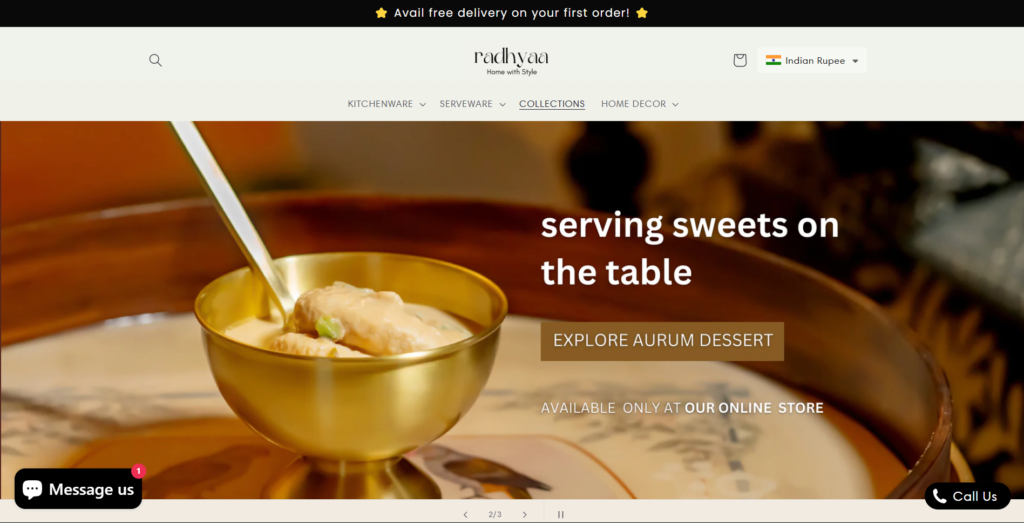This screenshot has height=523, width=1024.
Task: Click the red notification badge on chat
Action: tap(138, 471)
